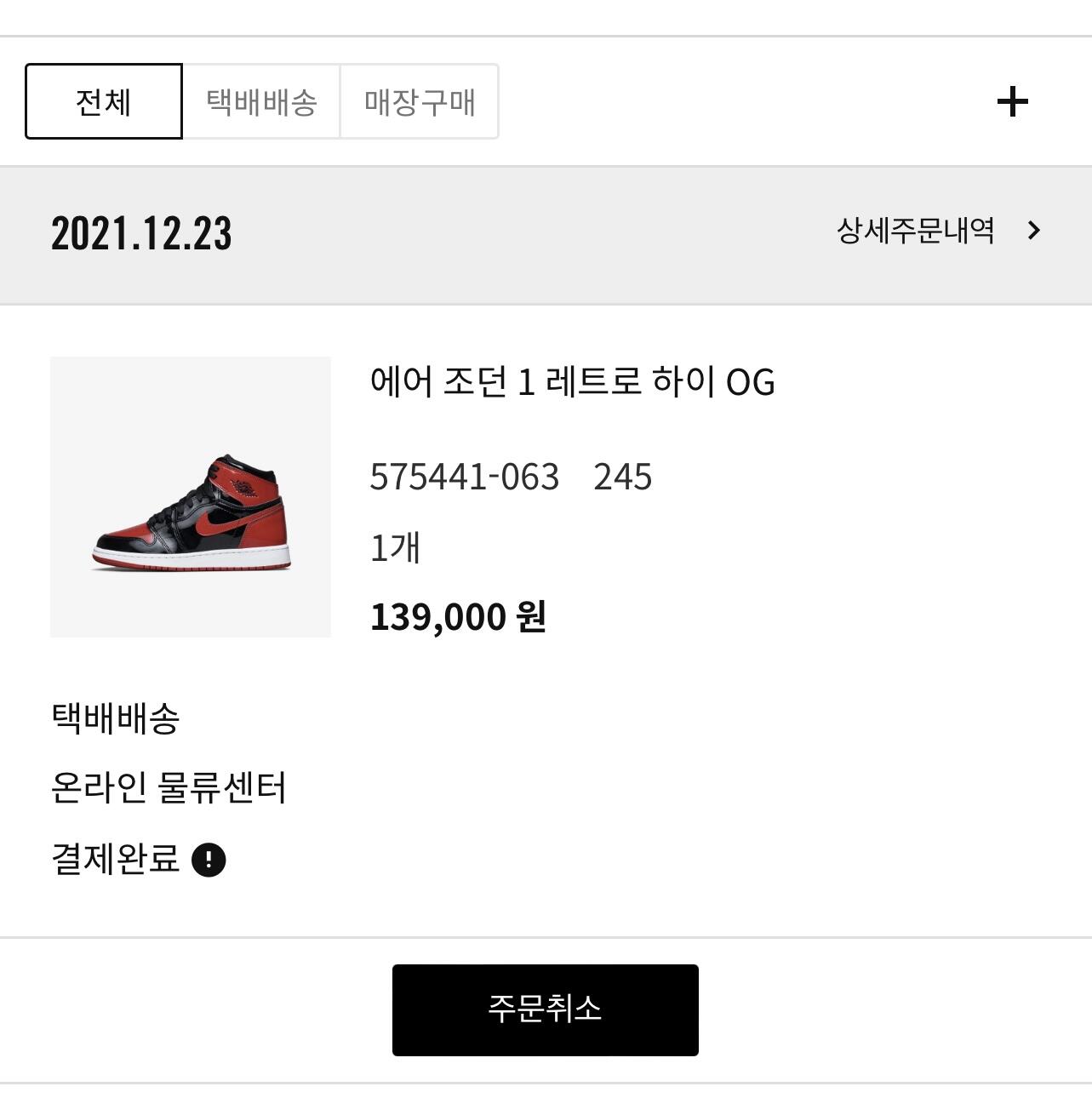Select the 전체 tab
The height and width of the screenshot is (1115, 1092).
pos(104,101)
